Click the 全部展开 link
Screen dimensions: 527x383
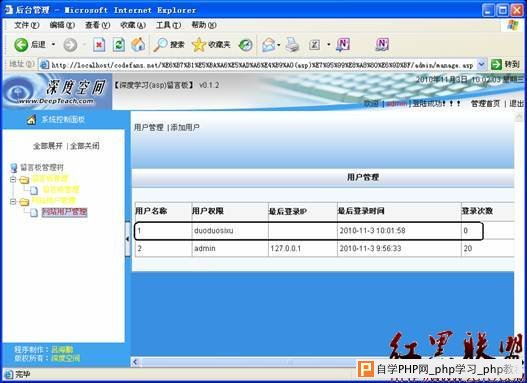[x=47, y=146]
